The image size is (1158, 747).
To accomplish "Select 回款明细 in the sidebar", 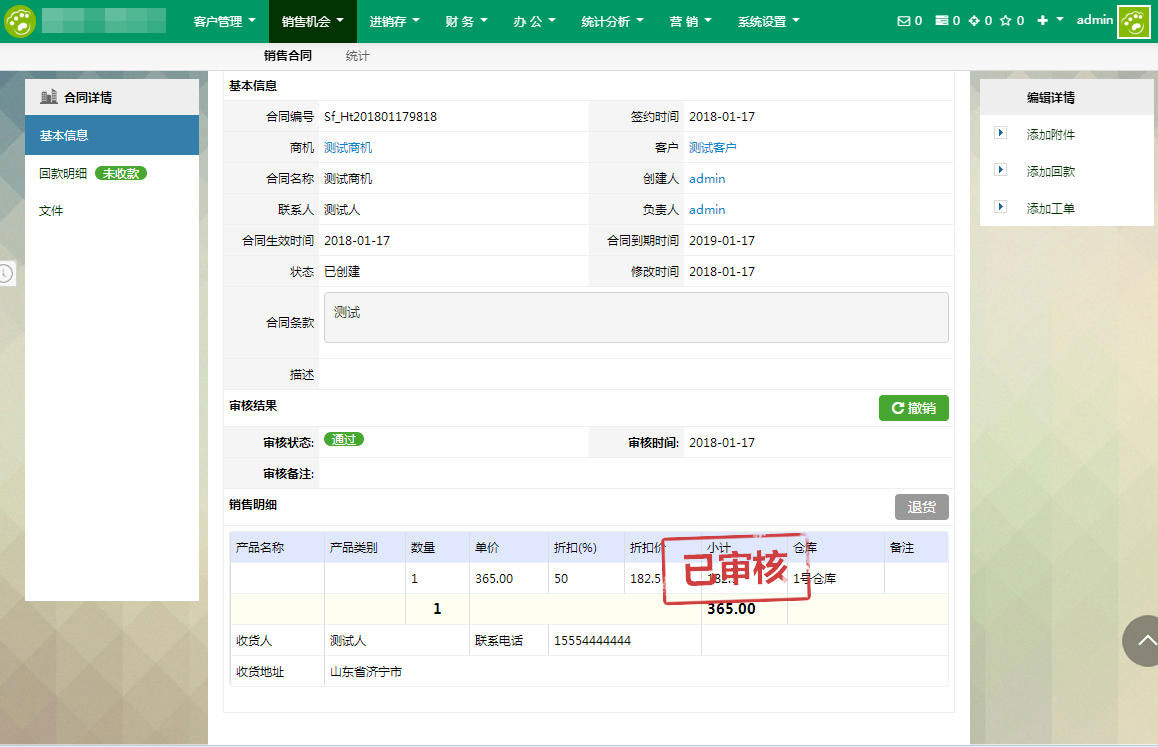I will point(63,173).
